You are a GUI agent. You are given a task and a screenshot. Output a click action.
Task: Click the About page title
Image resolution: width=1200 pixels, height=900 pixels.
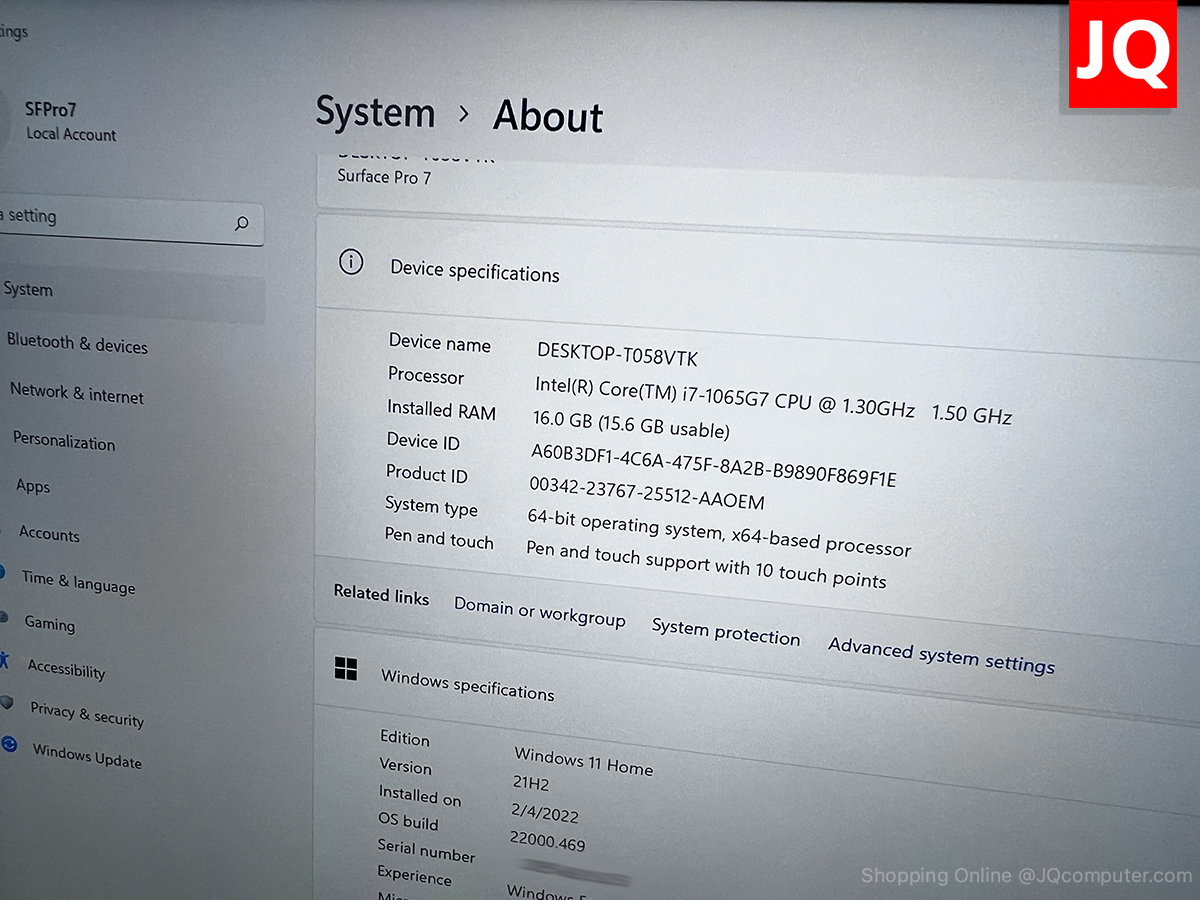click(x=548, y=116)
